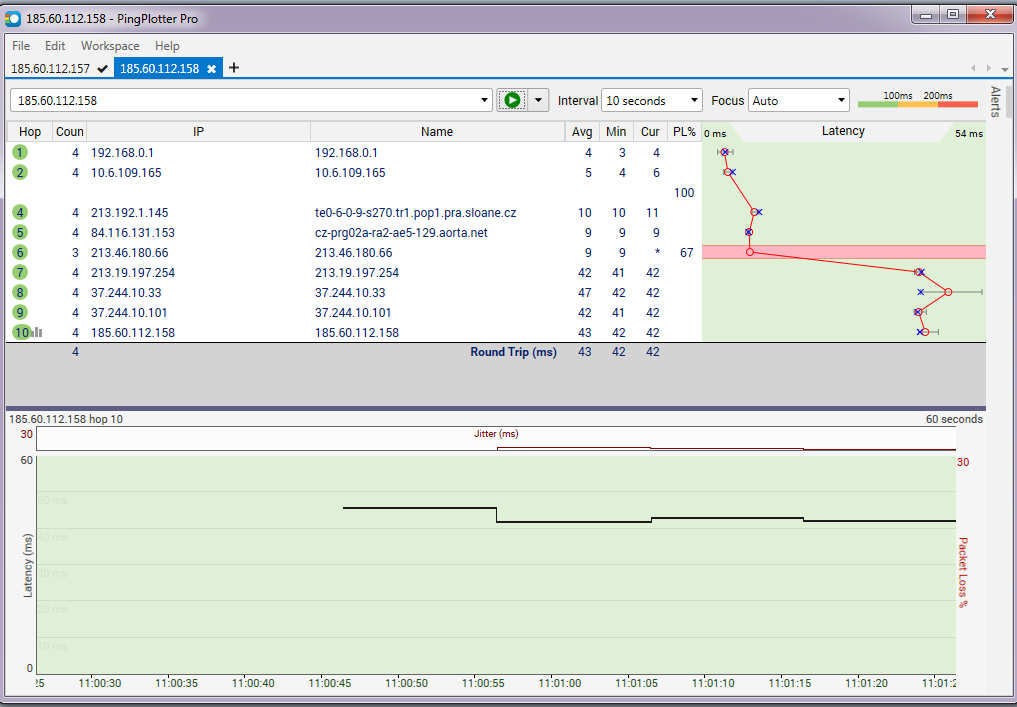Click the hop 1 green circle icon

pos(20,152)
